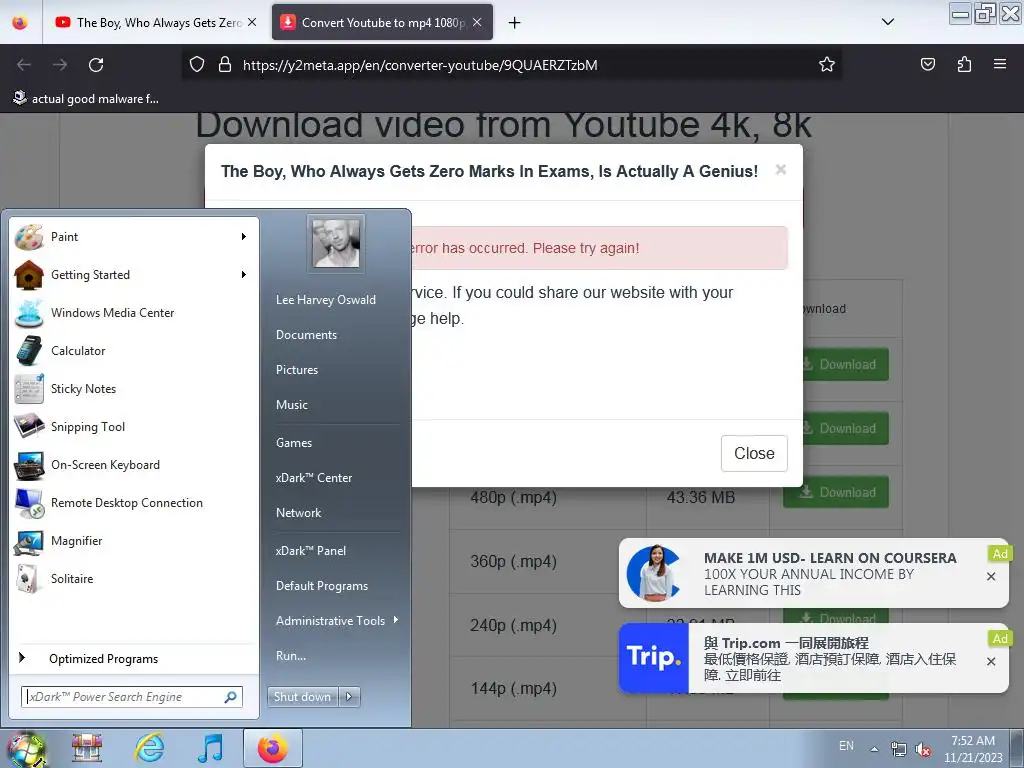Go back one page
The height and width of the screenshot is (768, 1024).
(24, 65)
